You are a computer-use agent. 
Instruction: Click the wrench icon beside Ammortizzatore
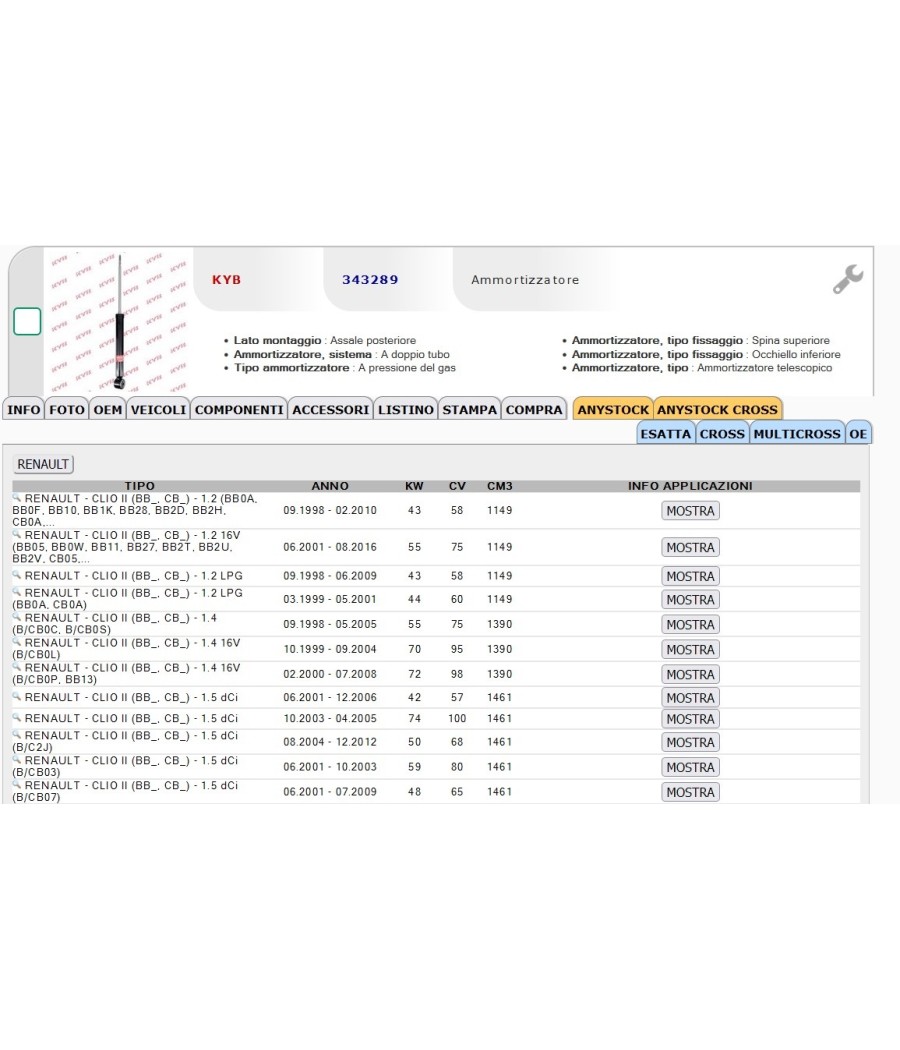848,279
